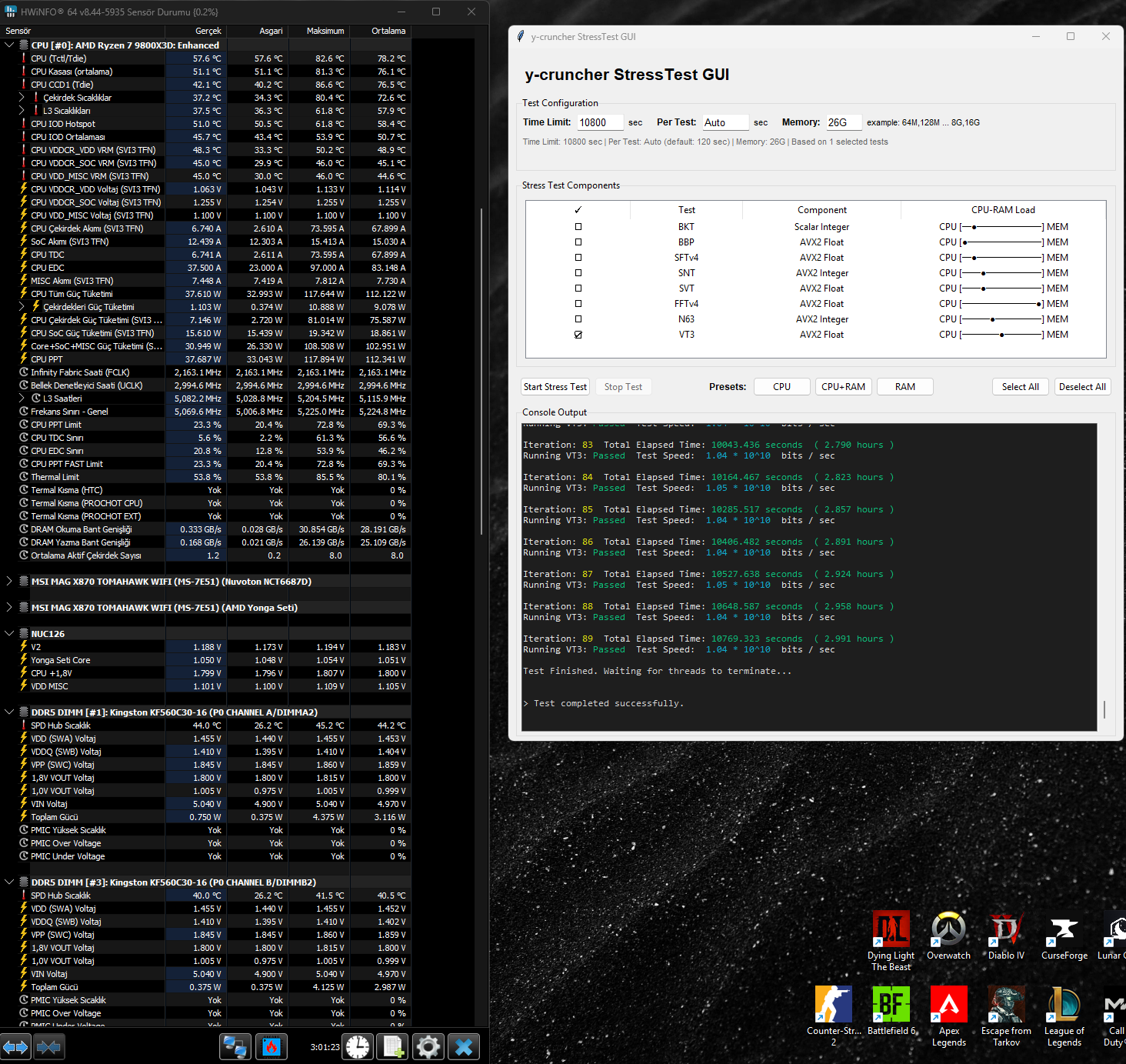Click the Memory input field
This screenshot has height=1064, width=1126.
[844, 122]
